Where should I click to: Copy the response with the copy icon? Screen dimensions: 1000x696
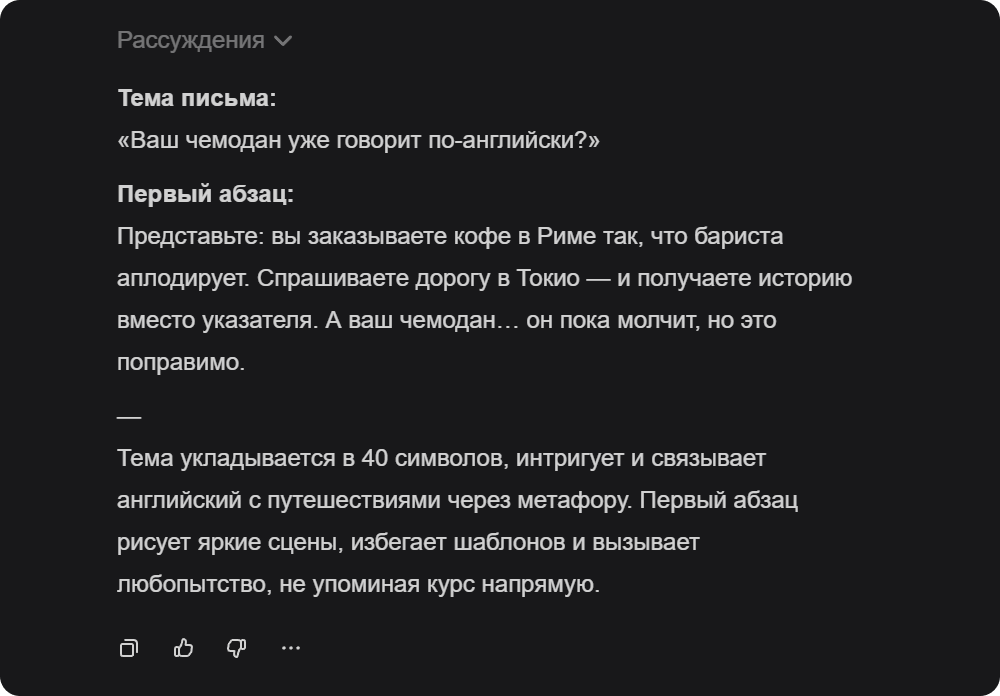coord(129,648)
